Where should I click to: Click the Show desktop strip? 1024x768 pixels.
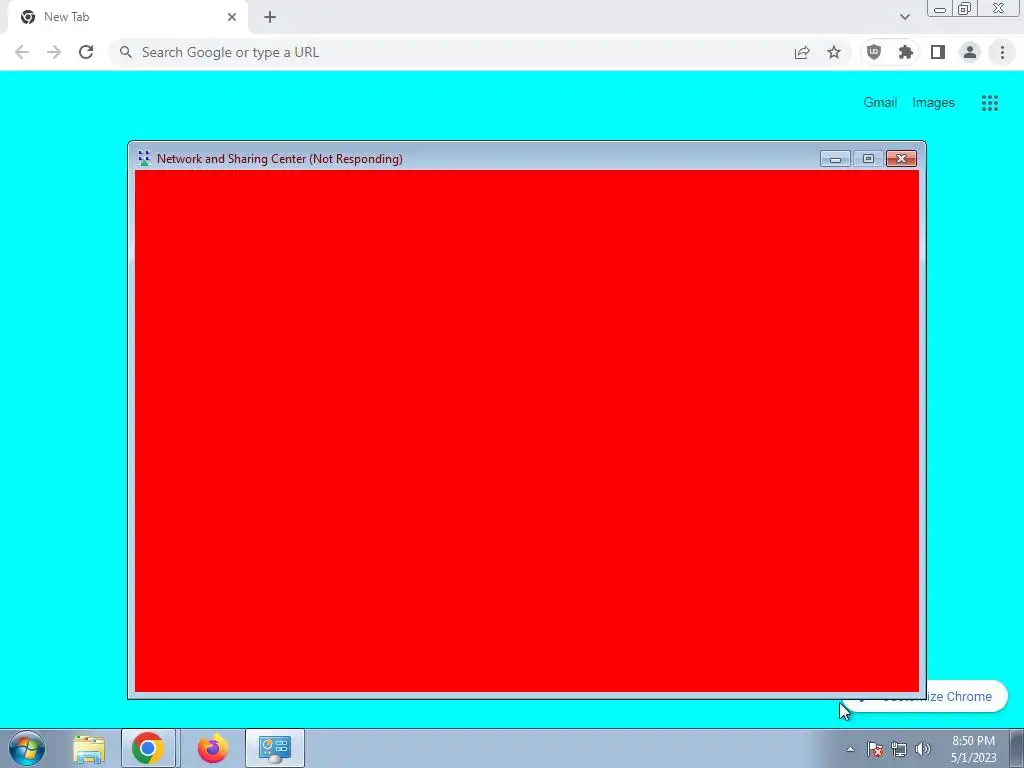click(1017, 748)
